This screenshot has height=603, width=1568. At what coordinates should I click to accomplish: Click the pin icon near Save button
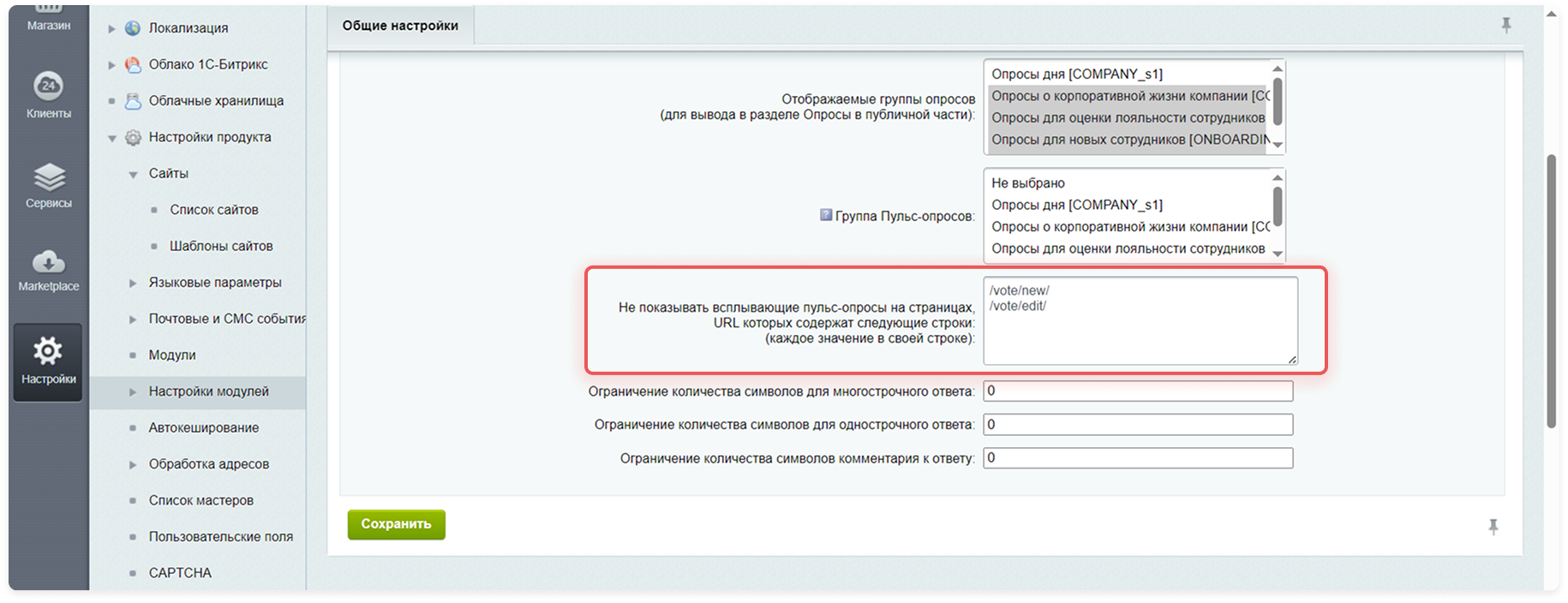(1493, 527)
